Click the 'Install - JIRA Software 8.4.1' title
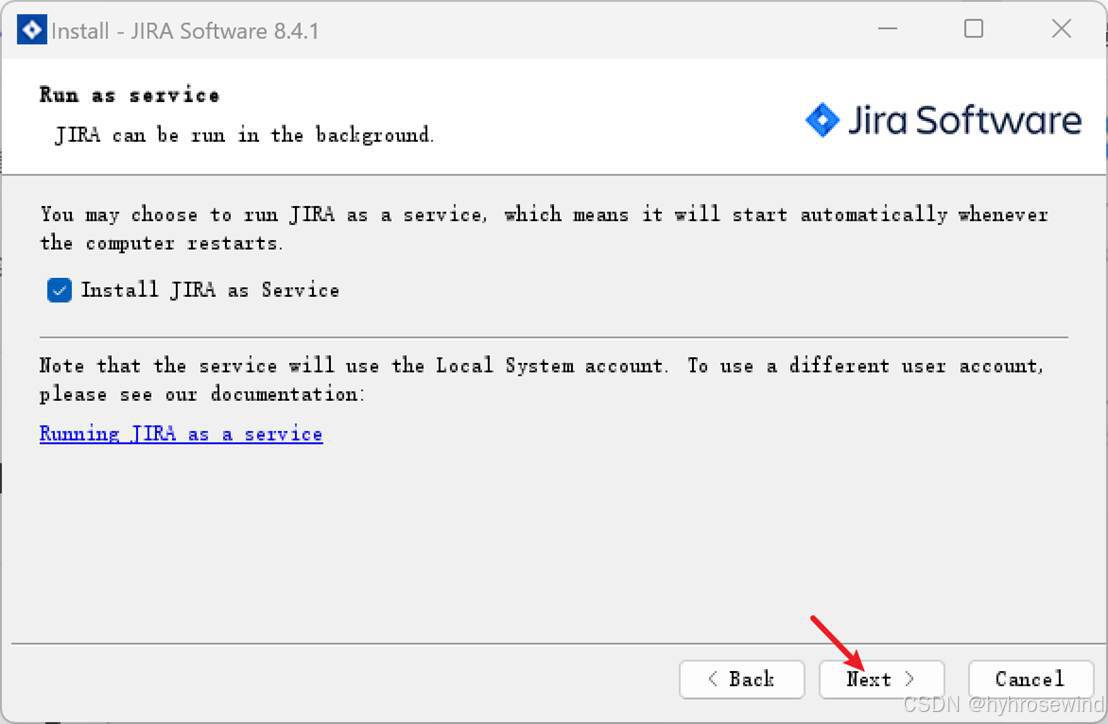The width and height of the screenshot is (1108, 724). click(185, 31)
